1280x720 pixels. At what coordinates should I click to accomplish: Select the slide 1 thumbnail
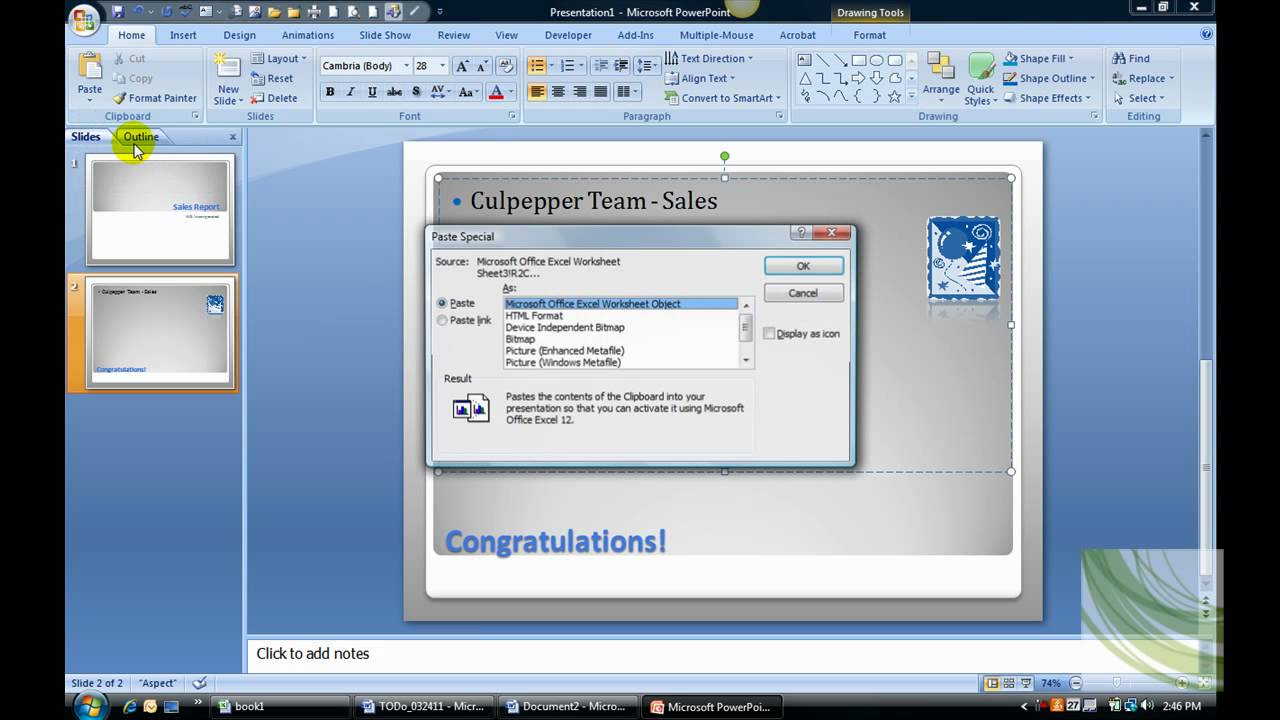tap(160, 209)
